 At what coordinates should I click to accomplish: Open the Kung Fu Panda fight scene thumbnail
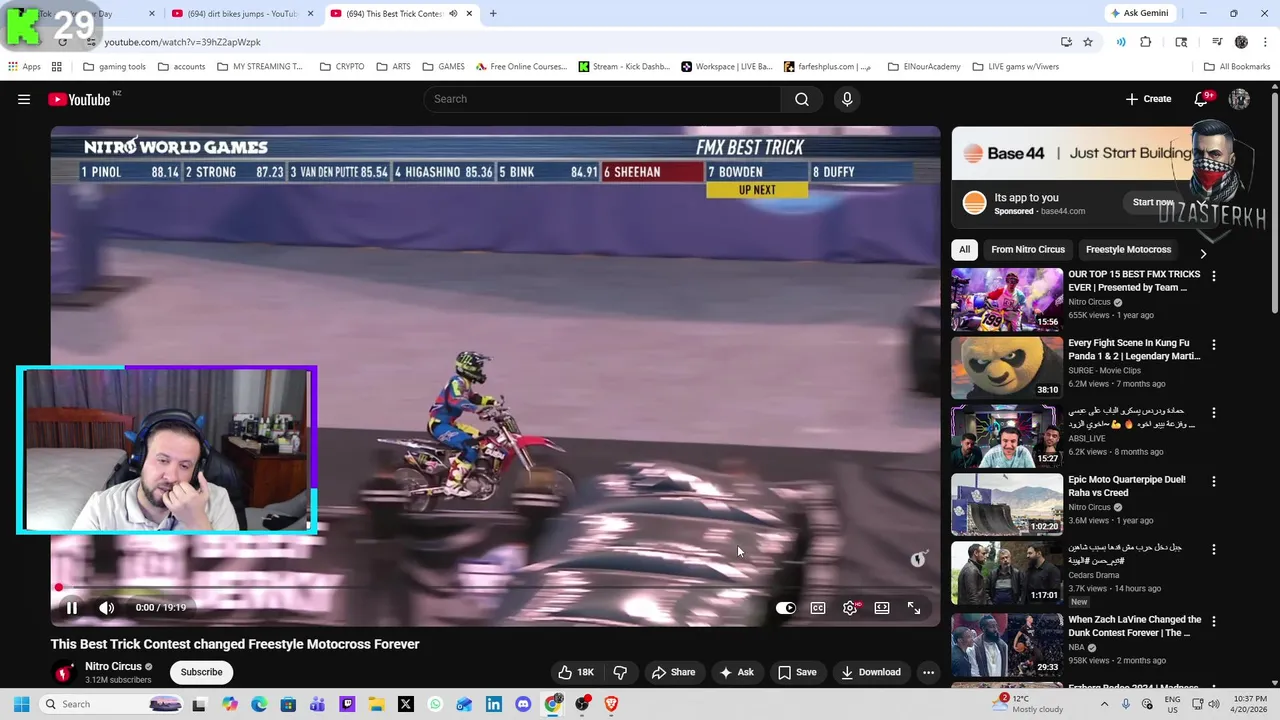pyautogui.click(x=1007, y=367)
